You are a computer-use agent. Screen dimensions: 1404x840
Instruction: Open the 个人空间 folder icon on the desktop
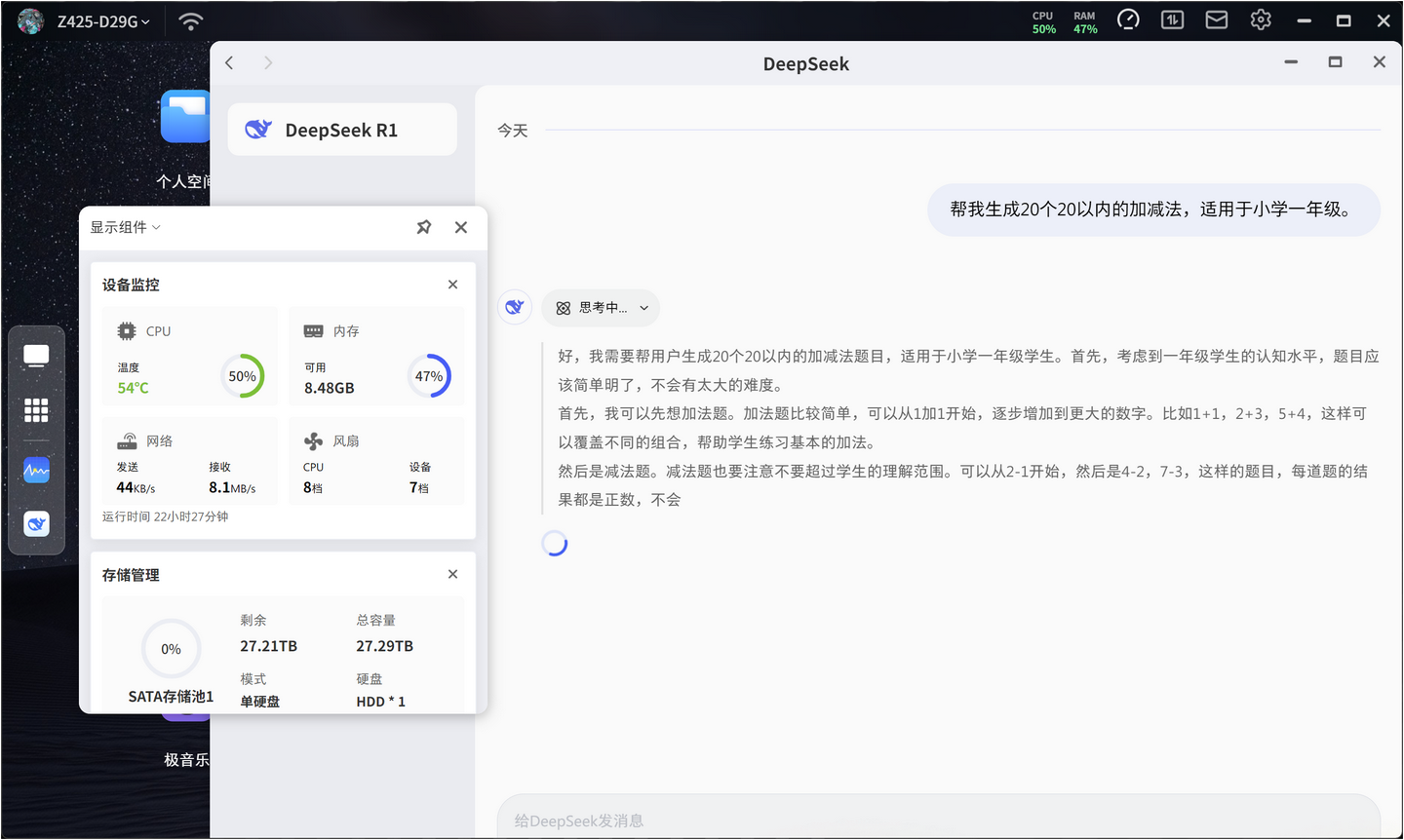click(186, 117)
